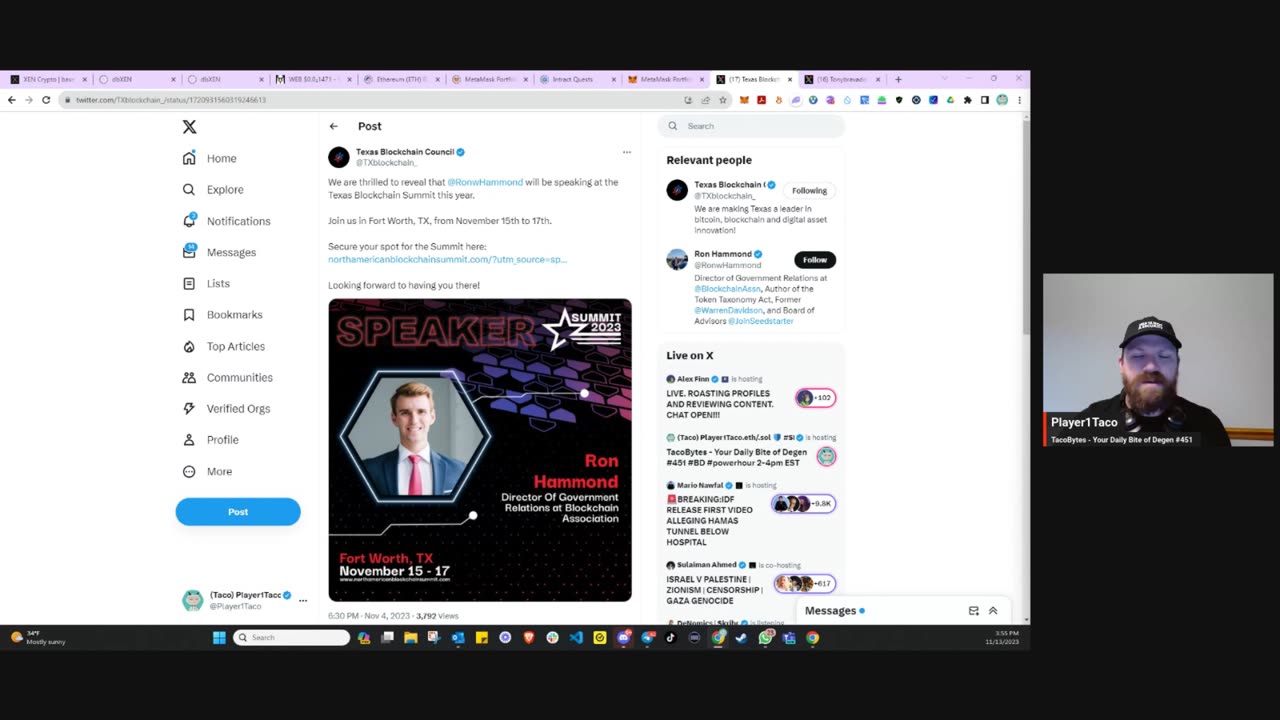Open Visual Studio Code from taskbar
This screenshot has width=1280, height=720.
coord(576,637)
